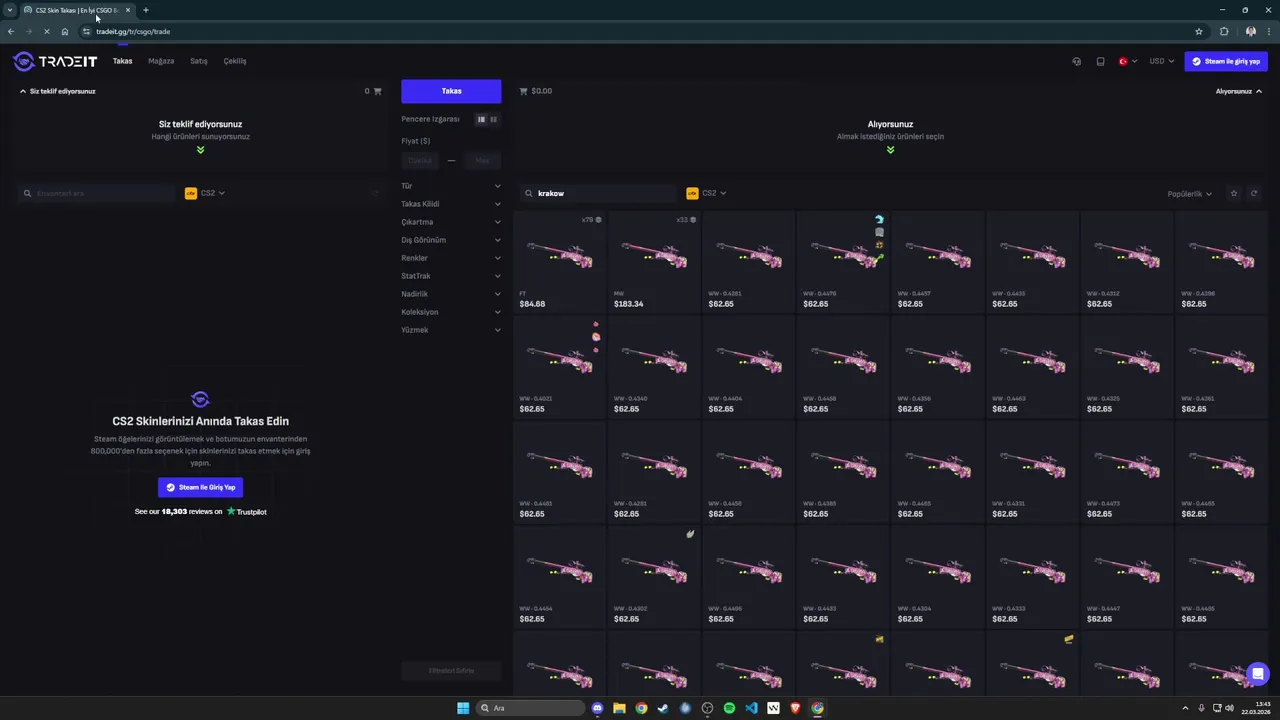Expand the Çıkartma filter
Viewport: 1280px width, 720px height.
pyautogui.click(x=451, y=222)
